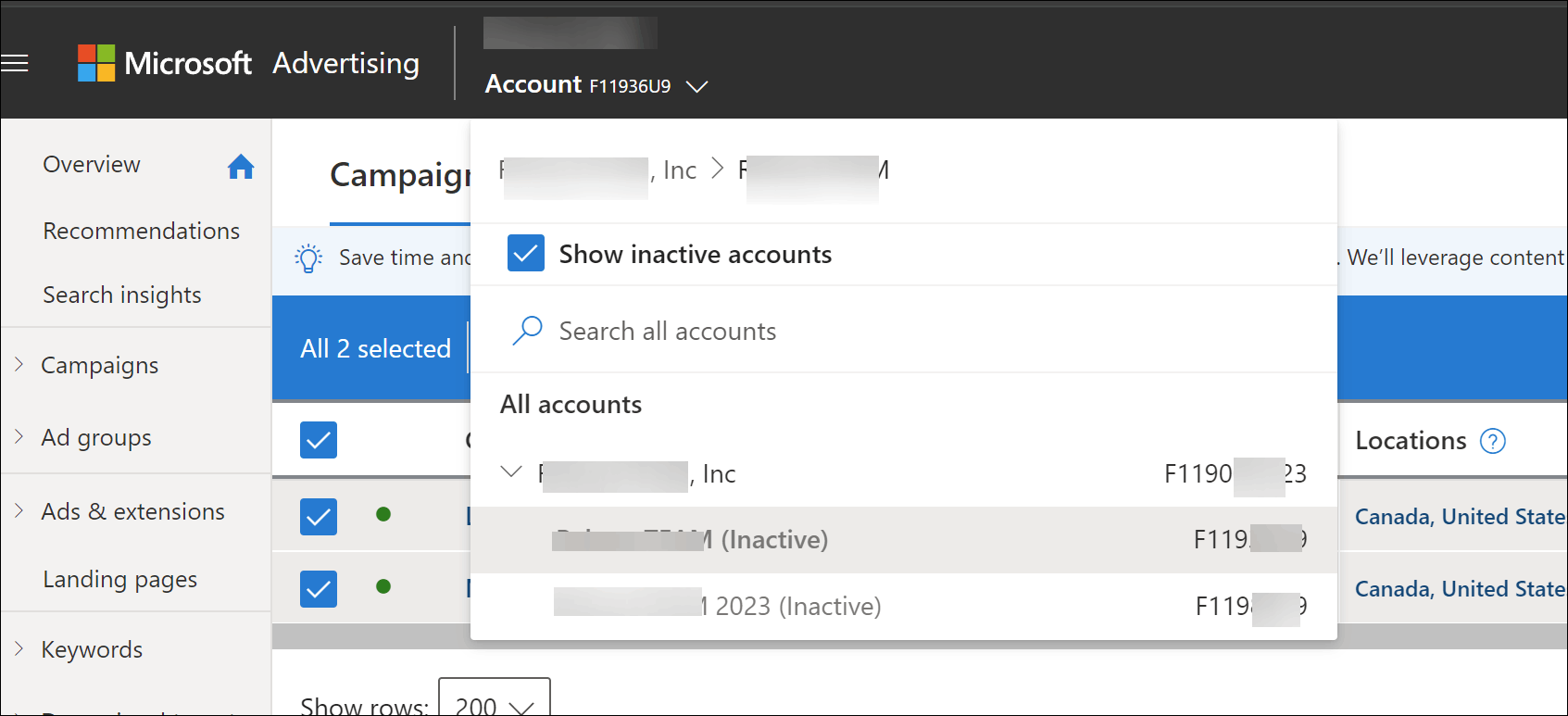Click green status dot in first campaign row

383,514
